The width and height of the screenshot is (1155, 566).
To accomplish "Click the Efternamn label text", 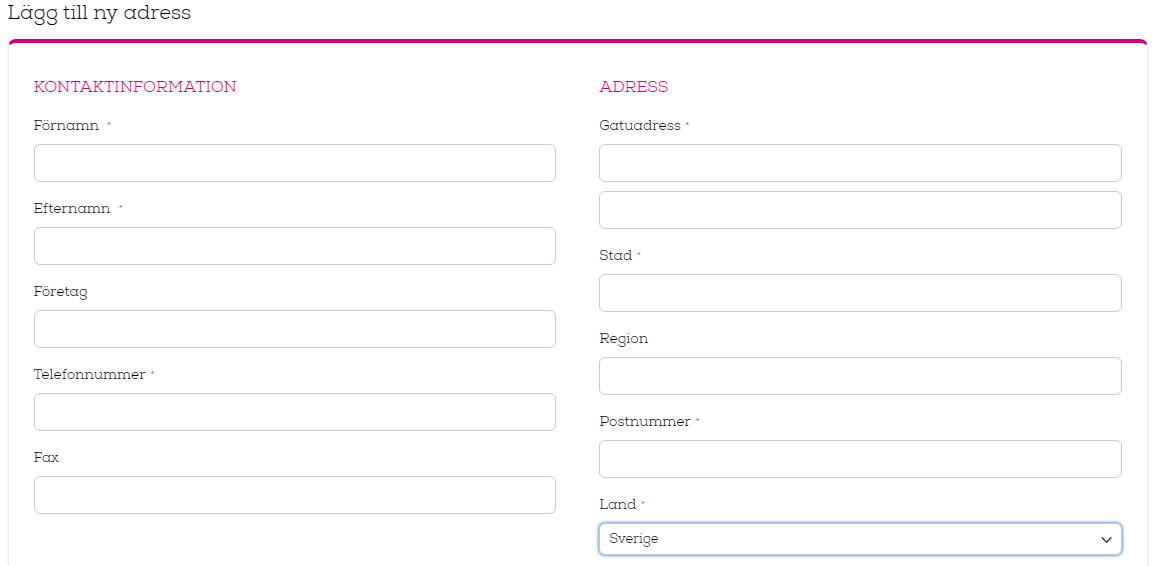I will coord(72,209).
